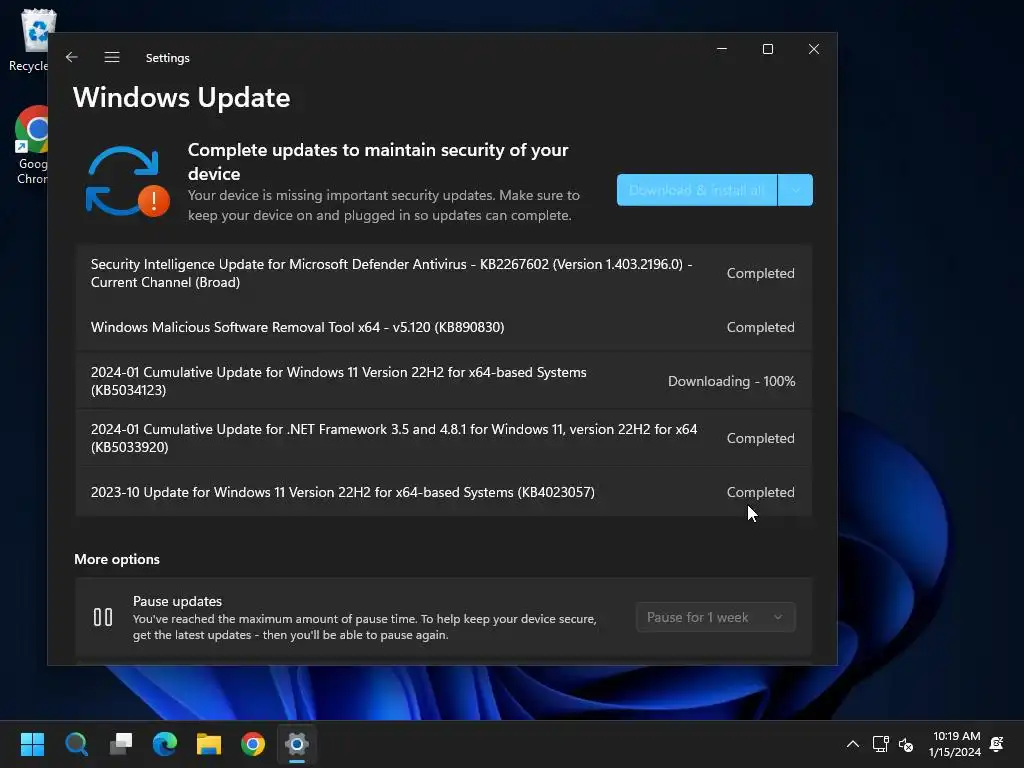This screenshot has width=1024, height=768.
Task: Select the Google Chrome desktop shortcut
Action: click(32, 145)
